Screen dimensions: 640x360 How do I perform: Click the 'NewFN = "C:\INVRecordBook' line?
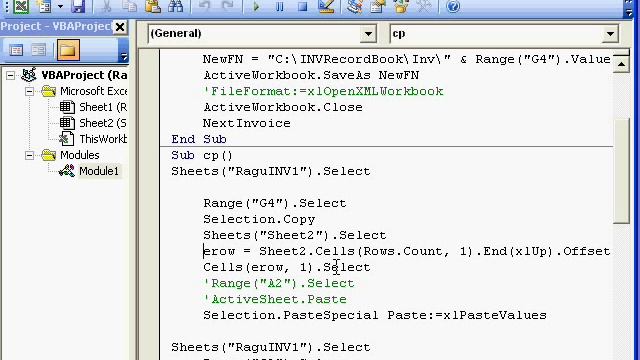[x=407, y=59]
